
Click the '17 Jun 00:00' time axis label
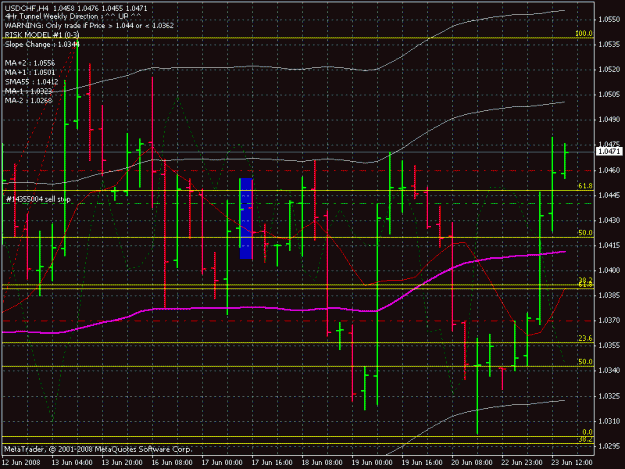pos(222,462)
